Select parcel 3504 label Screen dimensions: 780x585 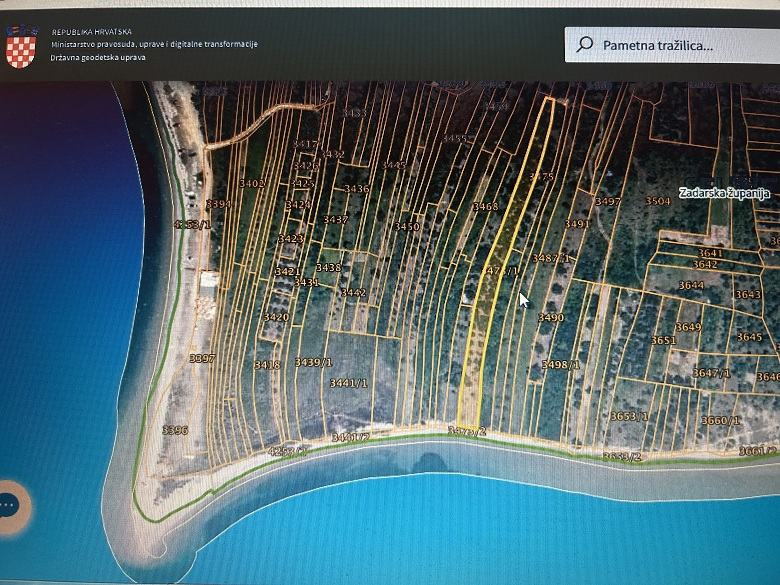click(x=658, y=201)
